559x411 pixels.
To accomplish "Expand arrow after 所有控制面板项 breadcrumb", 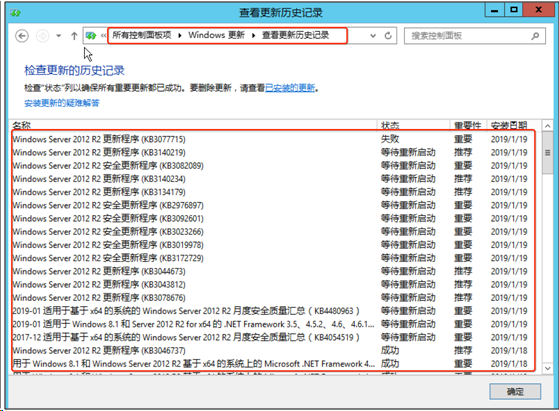I will click(180, 35).
